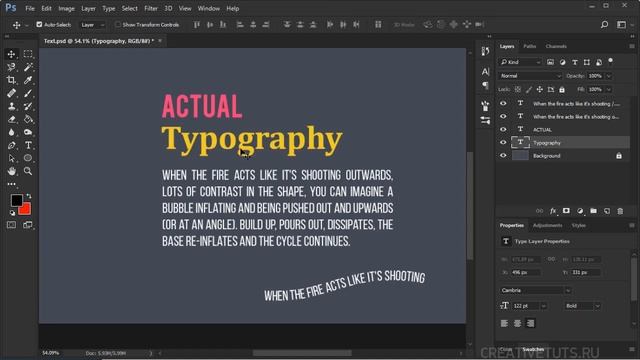Switch to the Adjustments tab
640x360 pixels.
coord(547,225)
